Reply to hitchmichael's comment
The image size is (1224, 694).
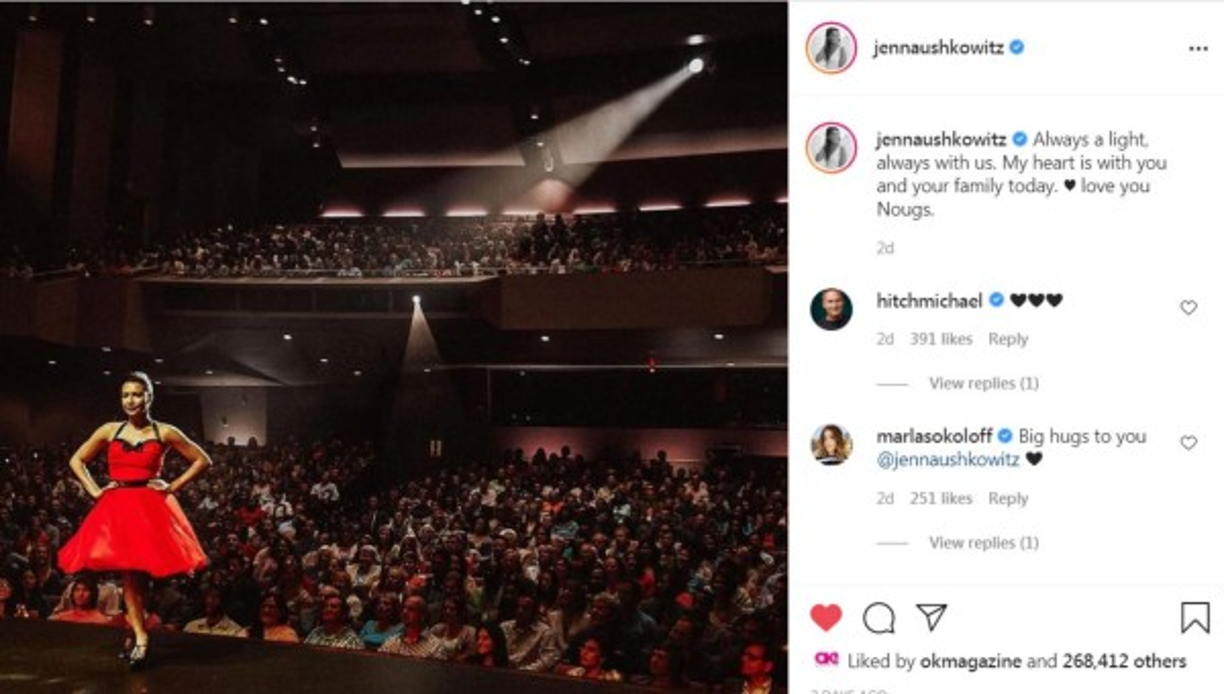pos(1008,339)
